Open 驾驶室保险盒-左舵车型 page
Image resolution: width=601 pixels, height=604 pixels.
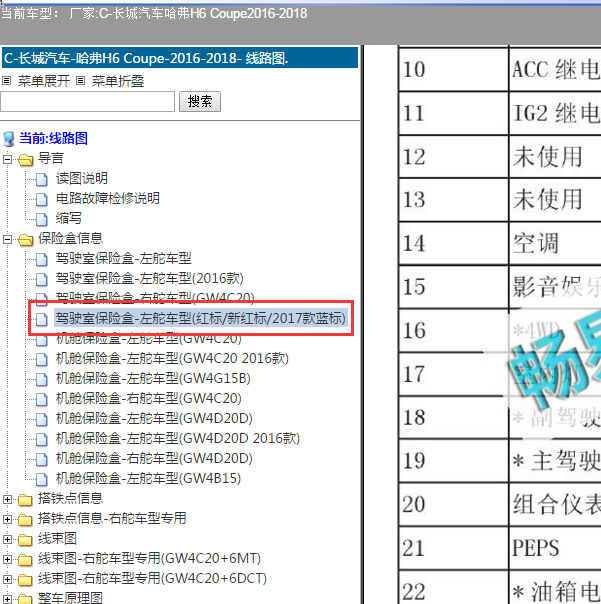(x=123, y=258)
